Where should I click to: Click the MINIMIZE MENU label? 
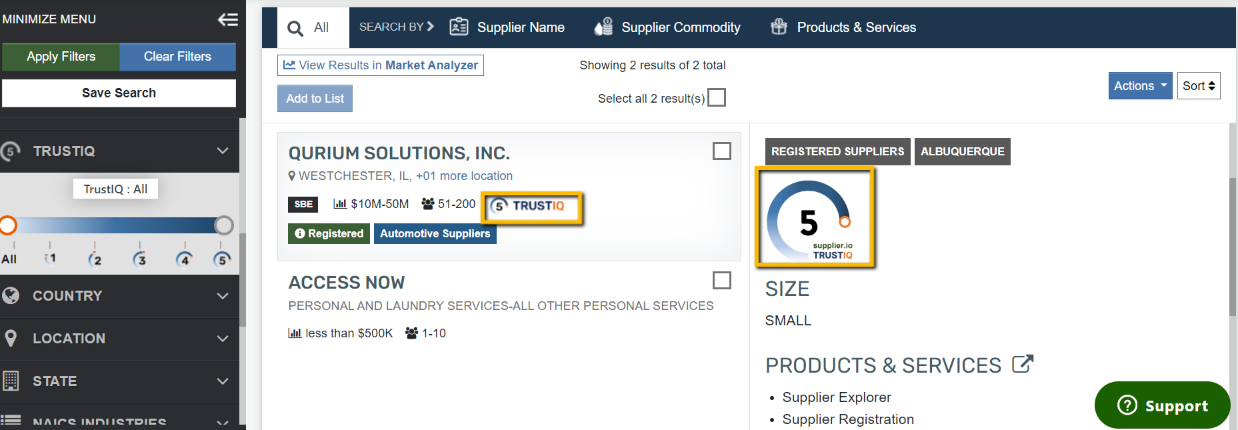tap(49, 19)
